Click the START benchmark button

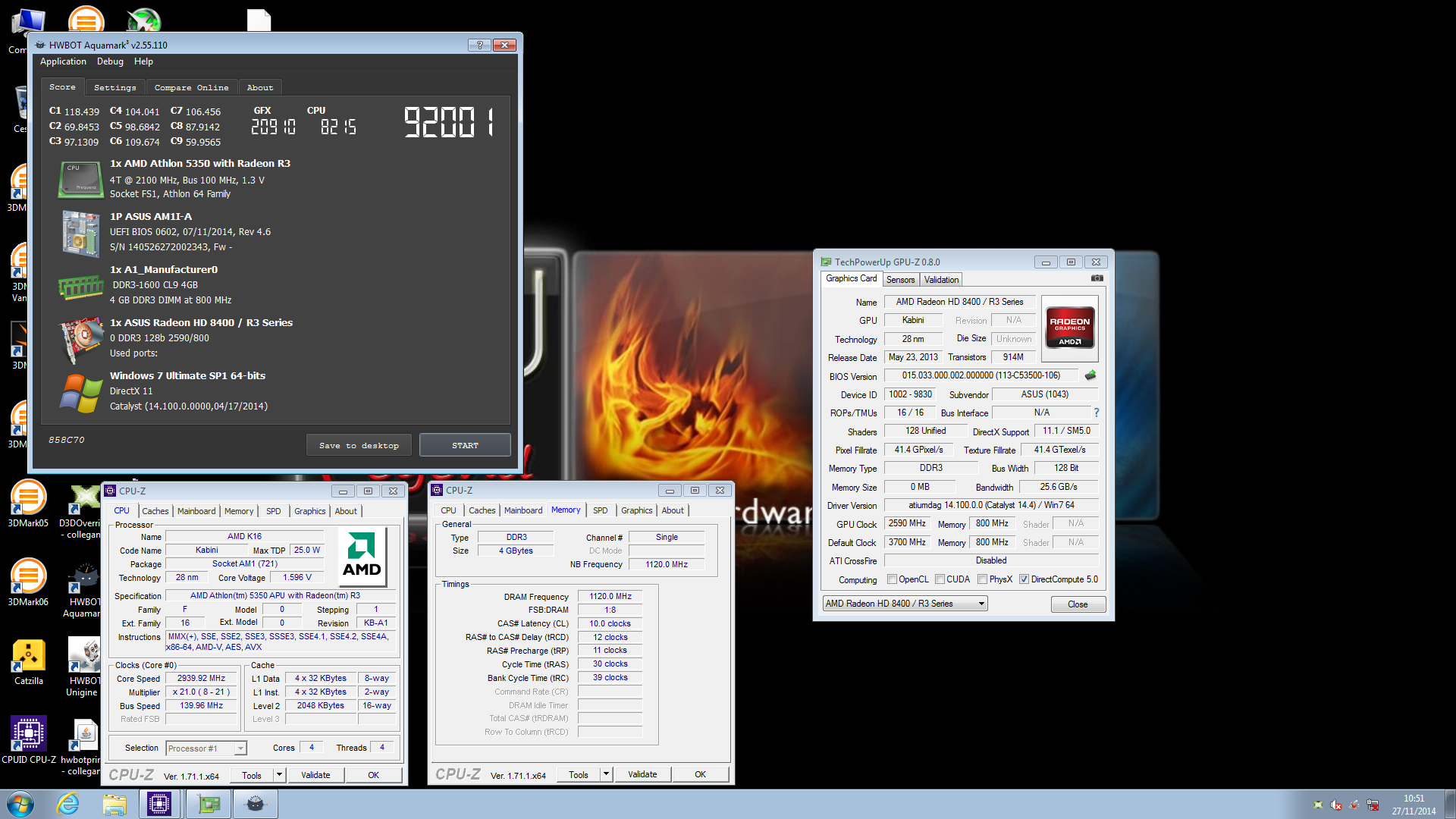465,445
